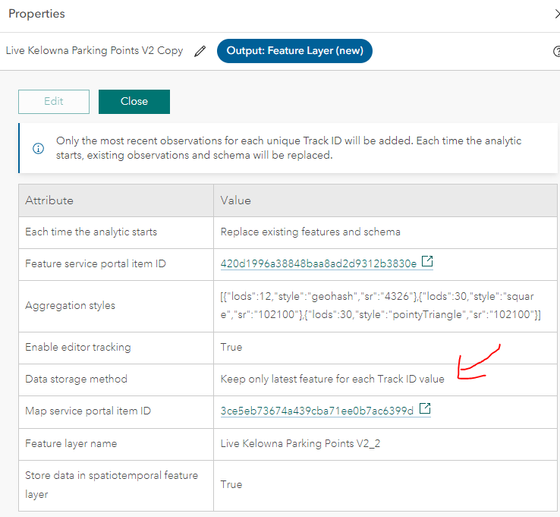
Task: Open map service item 3ce5eb73674a439cba71ee0b7ac6399d link
Action: click(x=317, y=411)
